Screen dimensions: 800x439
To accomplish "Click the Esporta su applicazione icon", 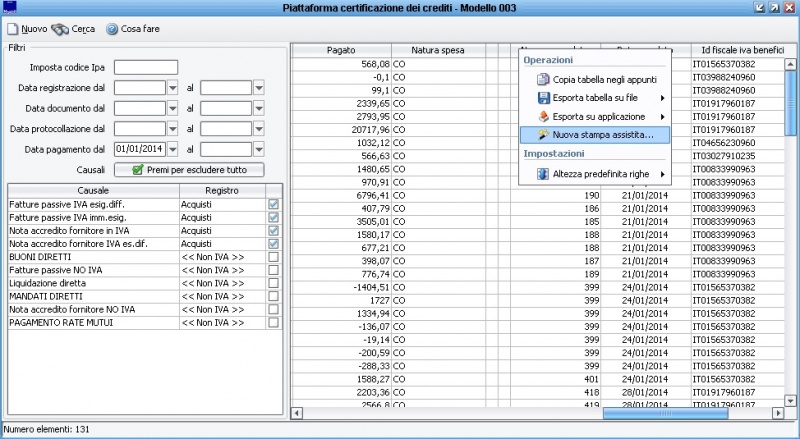I will [x=543, y=116].
